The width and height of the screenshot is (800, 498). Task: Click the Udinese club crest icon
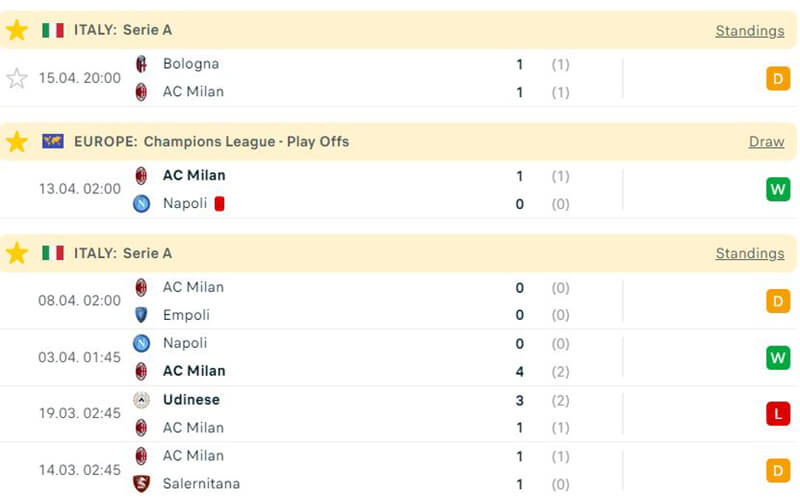[142, 400]
